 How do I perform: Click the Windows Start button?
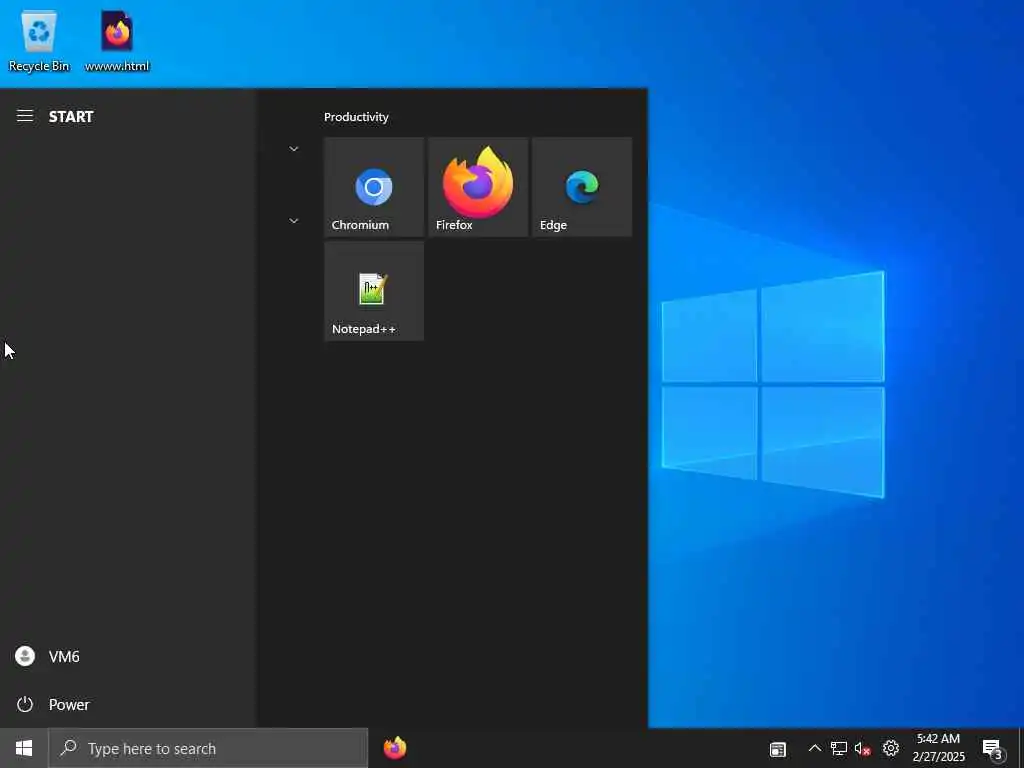point(24,748)
